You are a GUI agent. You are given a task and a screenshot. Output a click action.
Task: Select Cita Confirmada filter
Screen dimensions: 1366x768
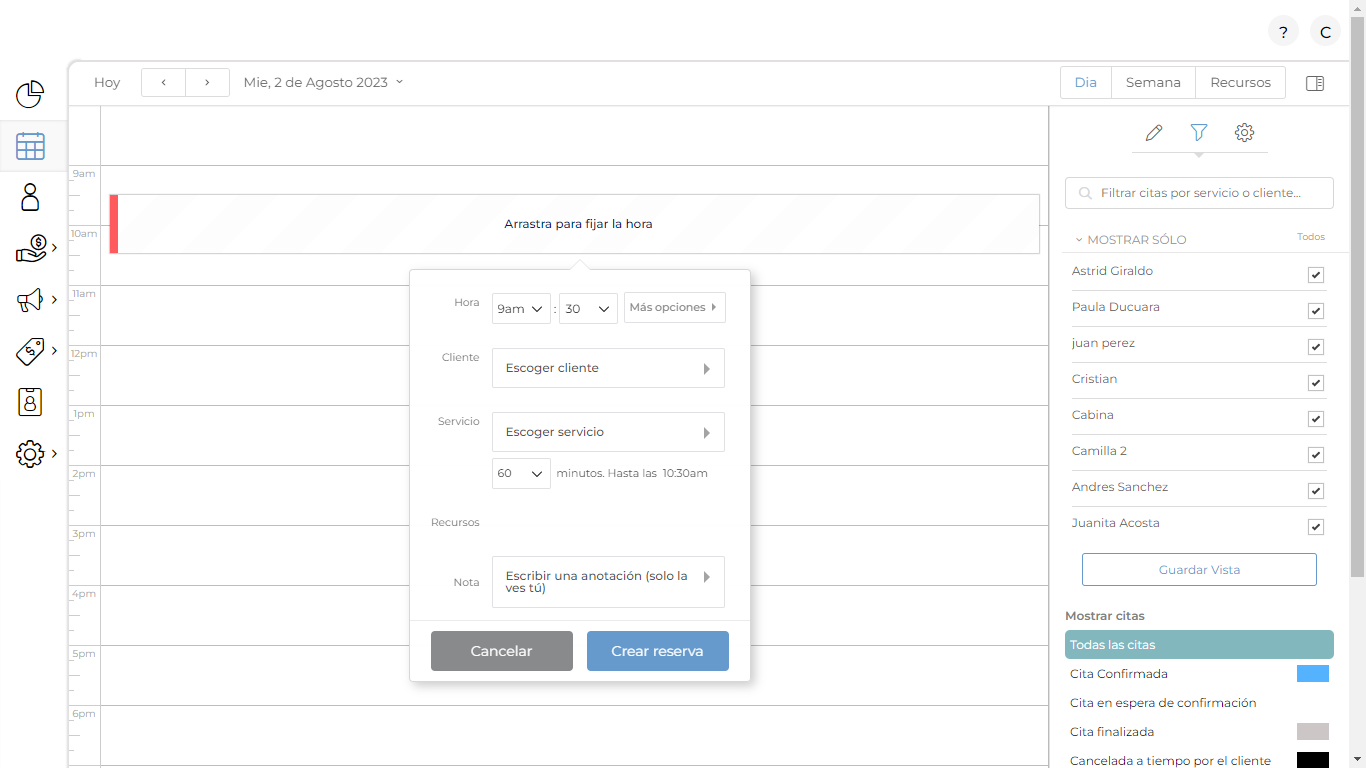pos(1199,674)
